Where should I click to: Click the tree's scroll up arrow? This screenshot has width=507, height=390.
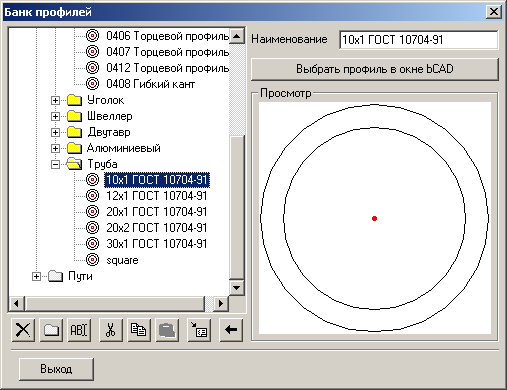click(237, 36)
